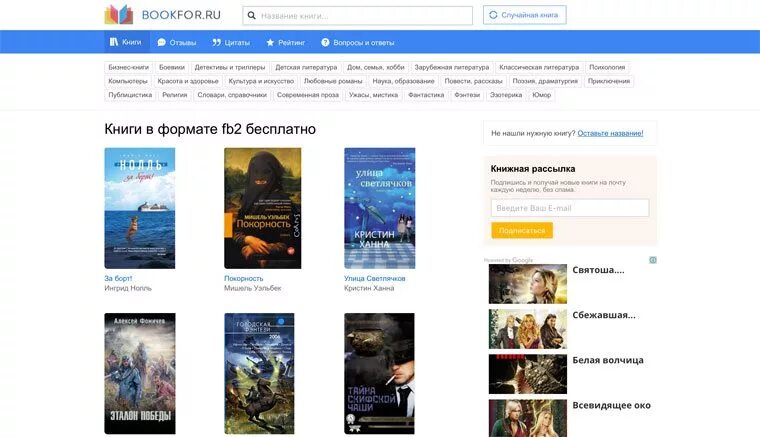Image resolution: width=760 pixels, height=437 pixels.
Task: Open the Публицистика category
Action: [130, 95]
